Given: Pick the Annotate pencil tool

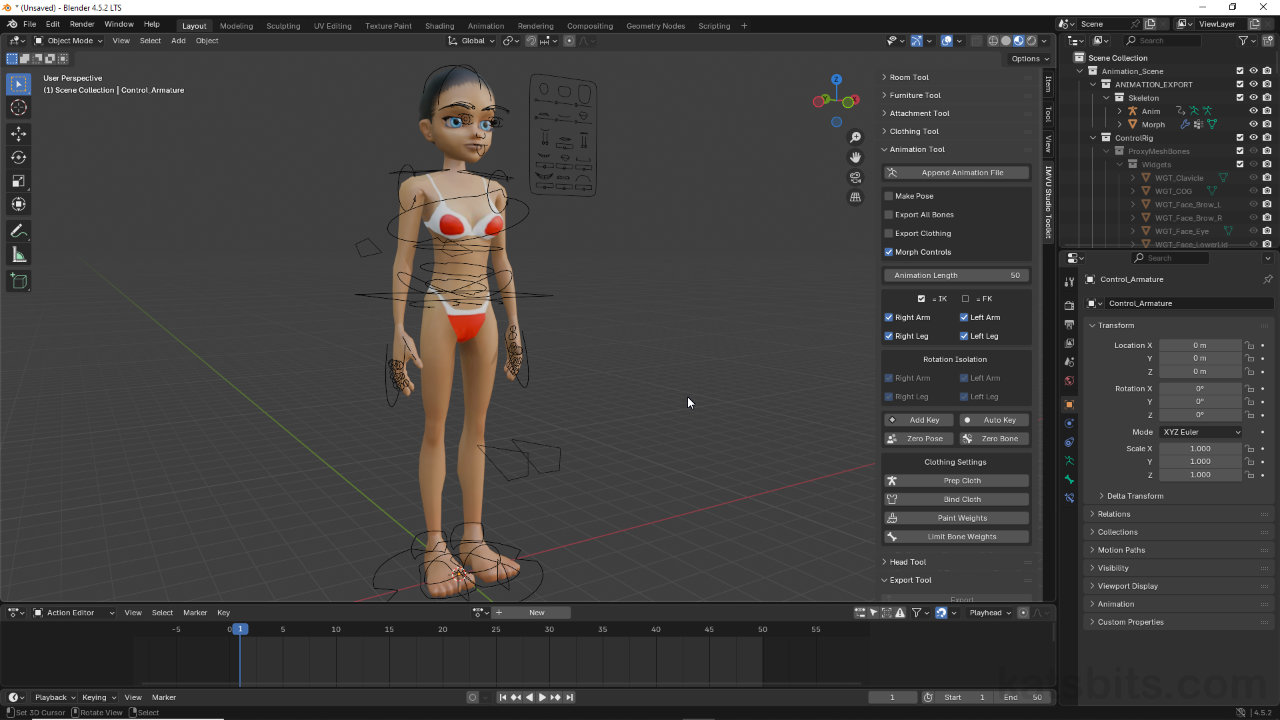Looking at the screenshot, I should 18,231.
